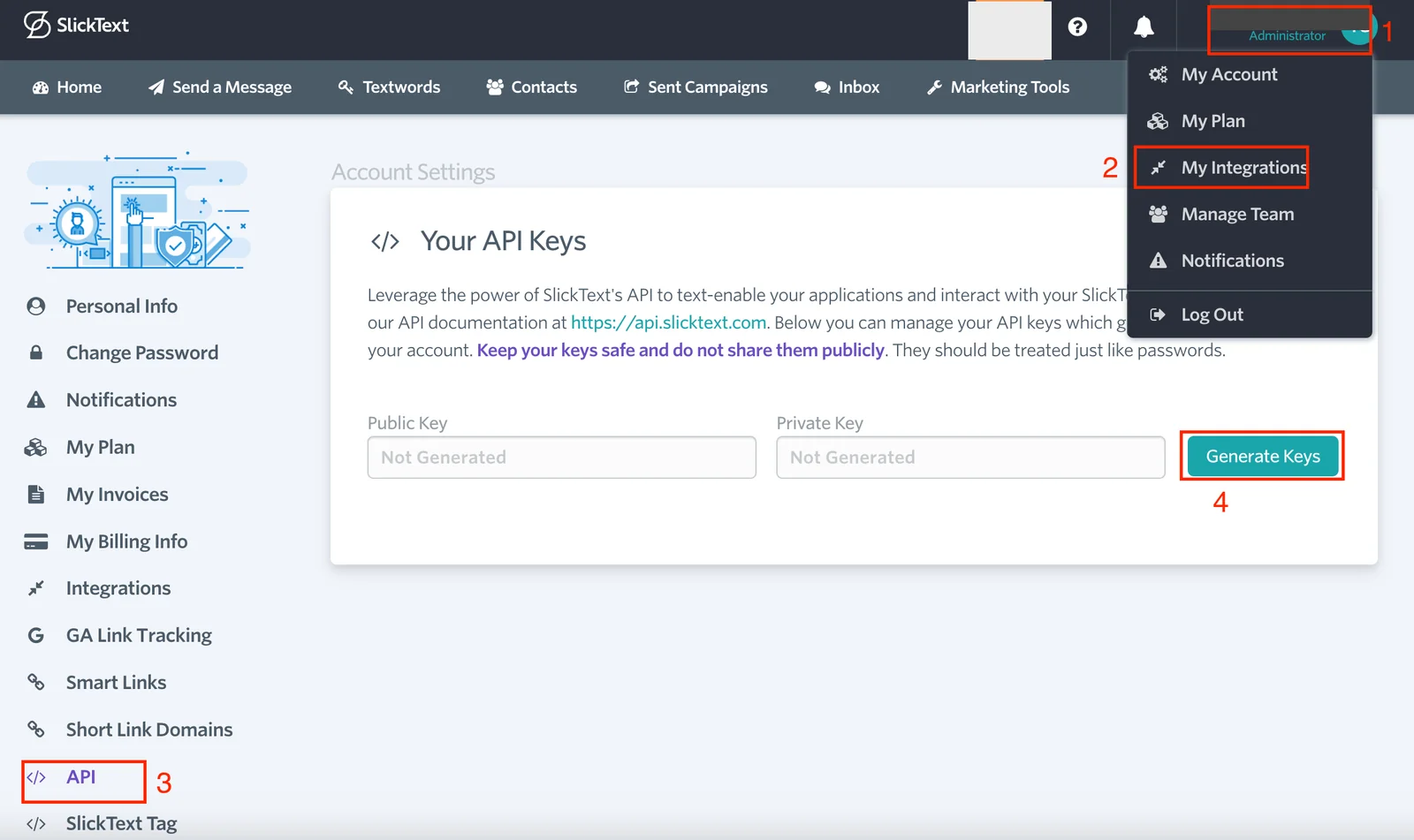Open Short Link Domains in the sidebar

point(149,730)
